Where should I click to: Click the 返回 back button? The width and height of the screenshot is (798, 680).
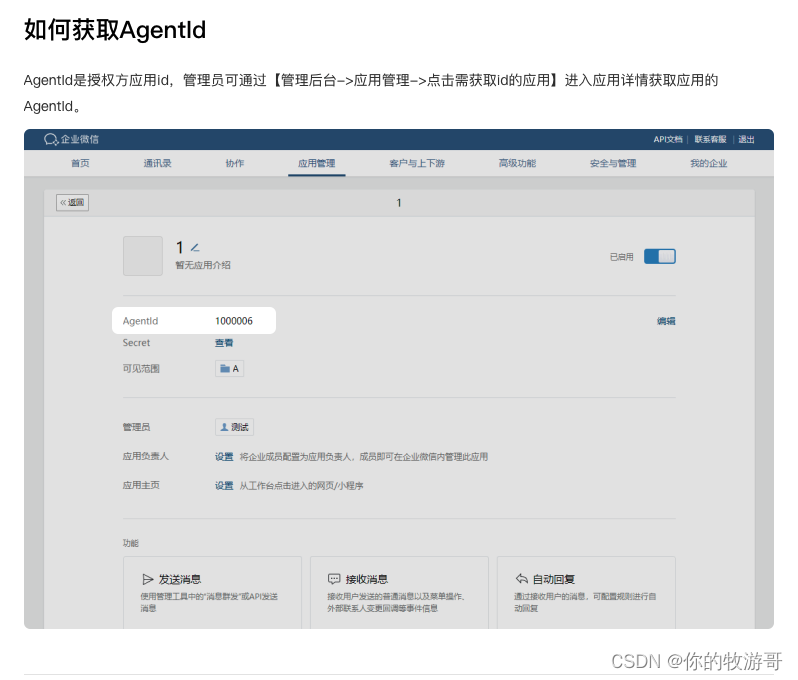[x=72, y=203]
